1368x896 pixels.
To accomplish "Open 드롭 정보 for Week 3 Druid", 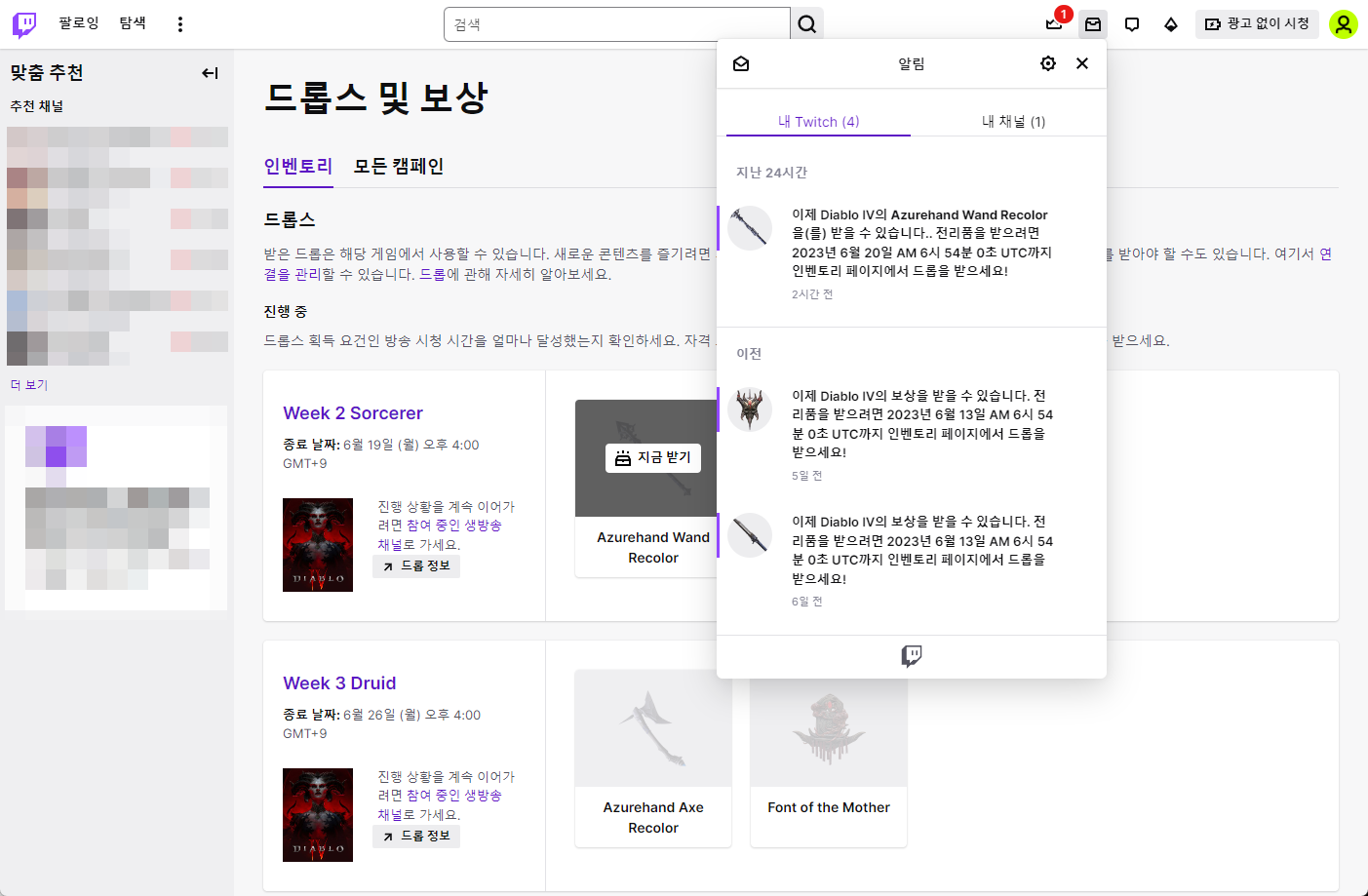I will (x=416, y=836).
